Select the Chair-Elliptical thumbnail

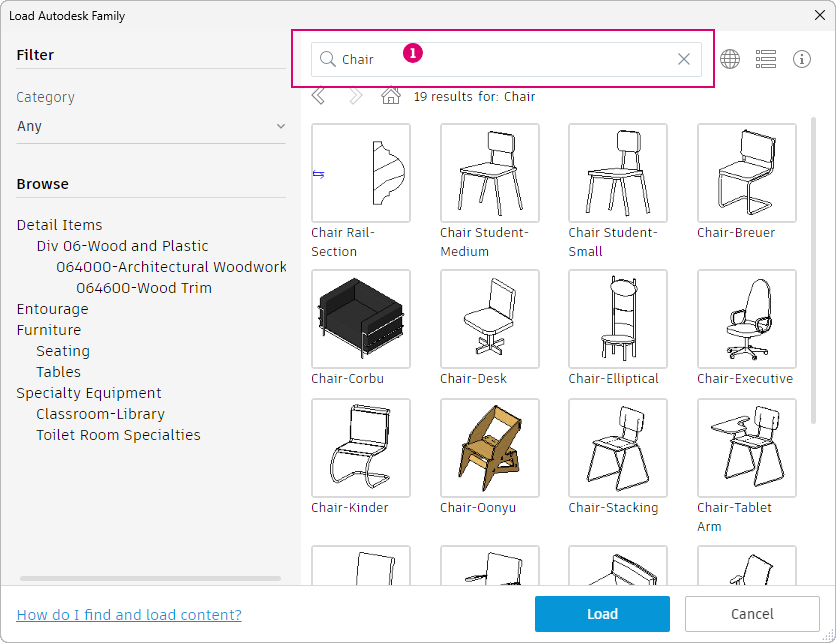pos(618,319)
